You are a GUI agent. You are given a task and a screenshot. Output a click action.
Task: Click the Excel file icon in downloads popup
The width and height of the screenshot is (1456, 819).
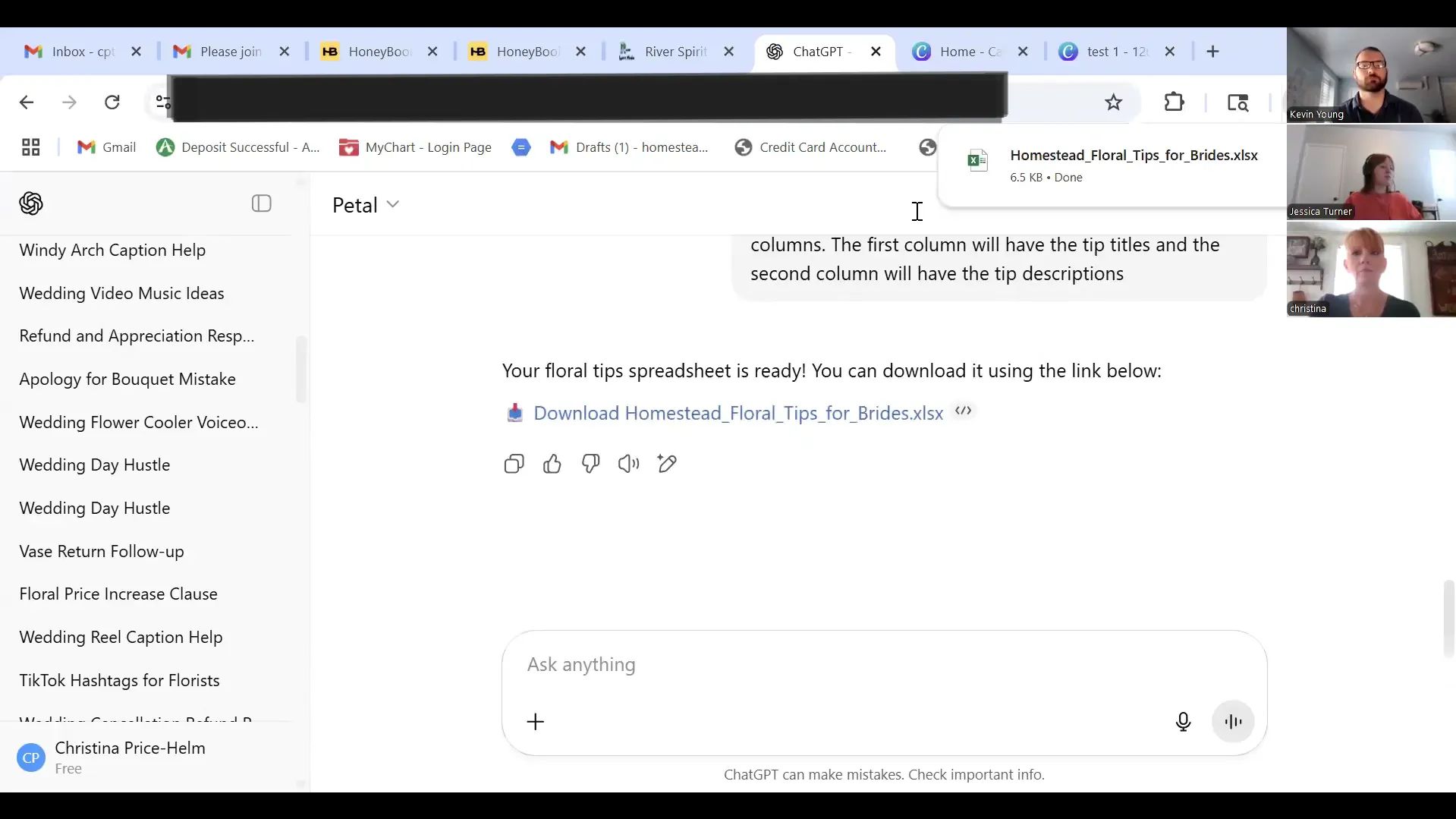[977, 161]
